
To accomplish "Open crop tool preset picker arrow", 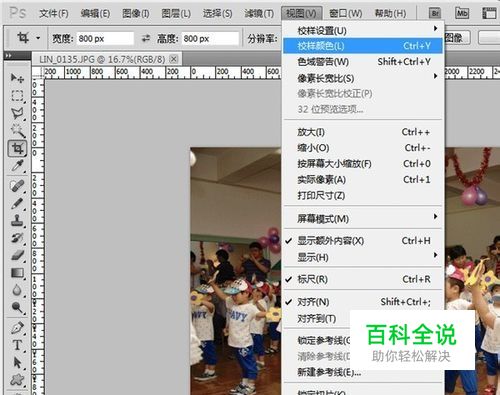I will click(x=38, y=38).
